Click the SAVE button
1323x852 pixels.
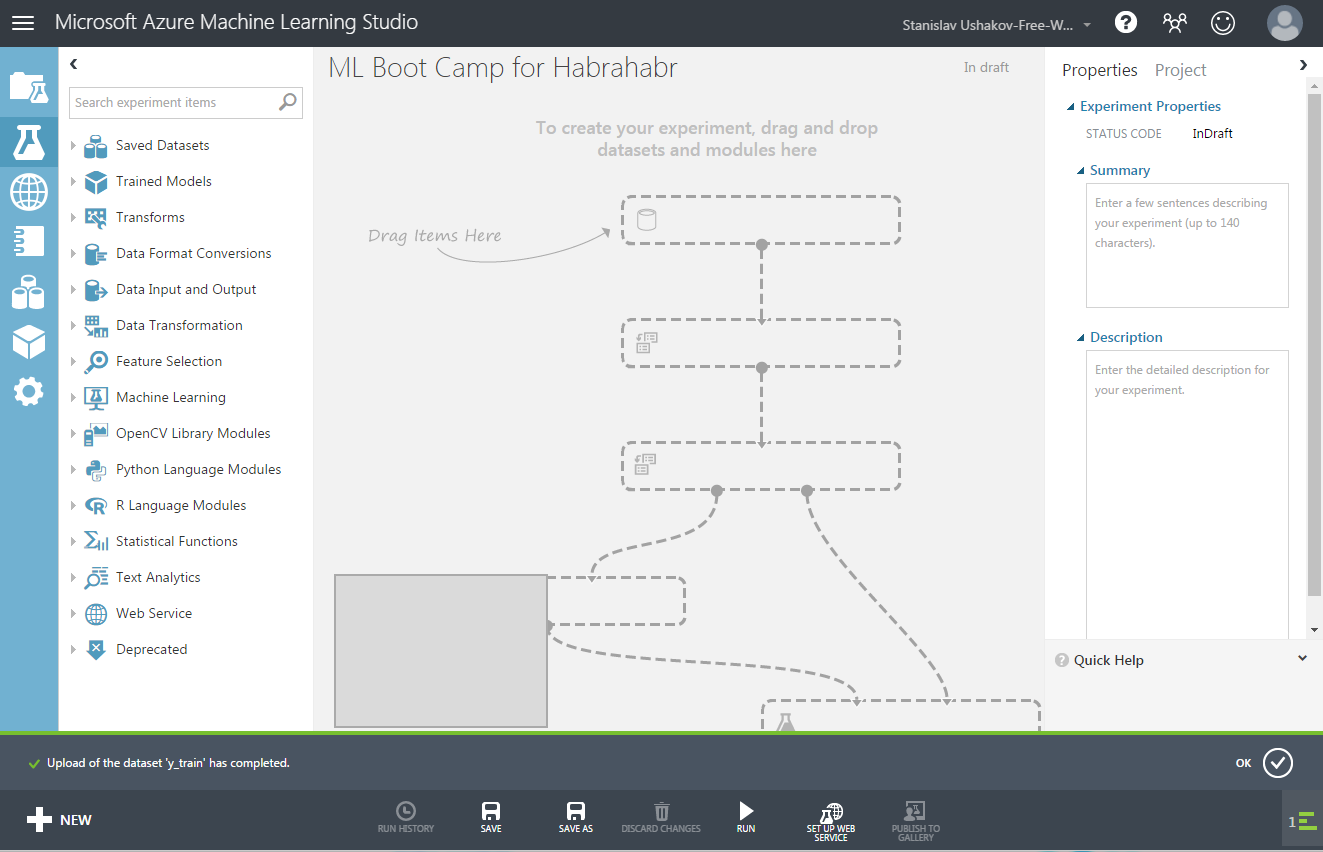[x=491, y=818]
